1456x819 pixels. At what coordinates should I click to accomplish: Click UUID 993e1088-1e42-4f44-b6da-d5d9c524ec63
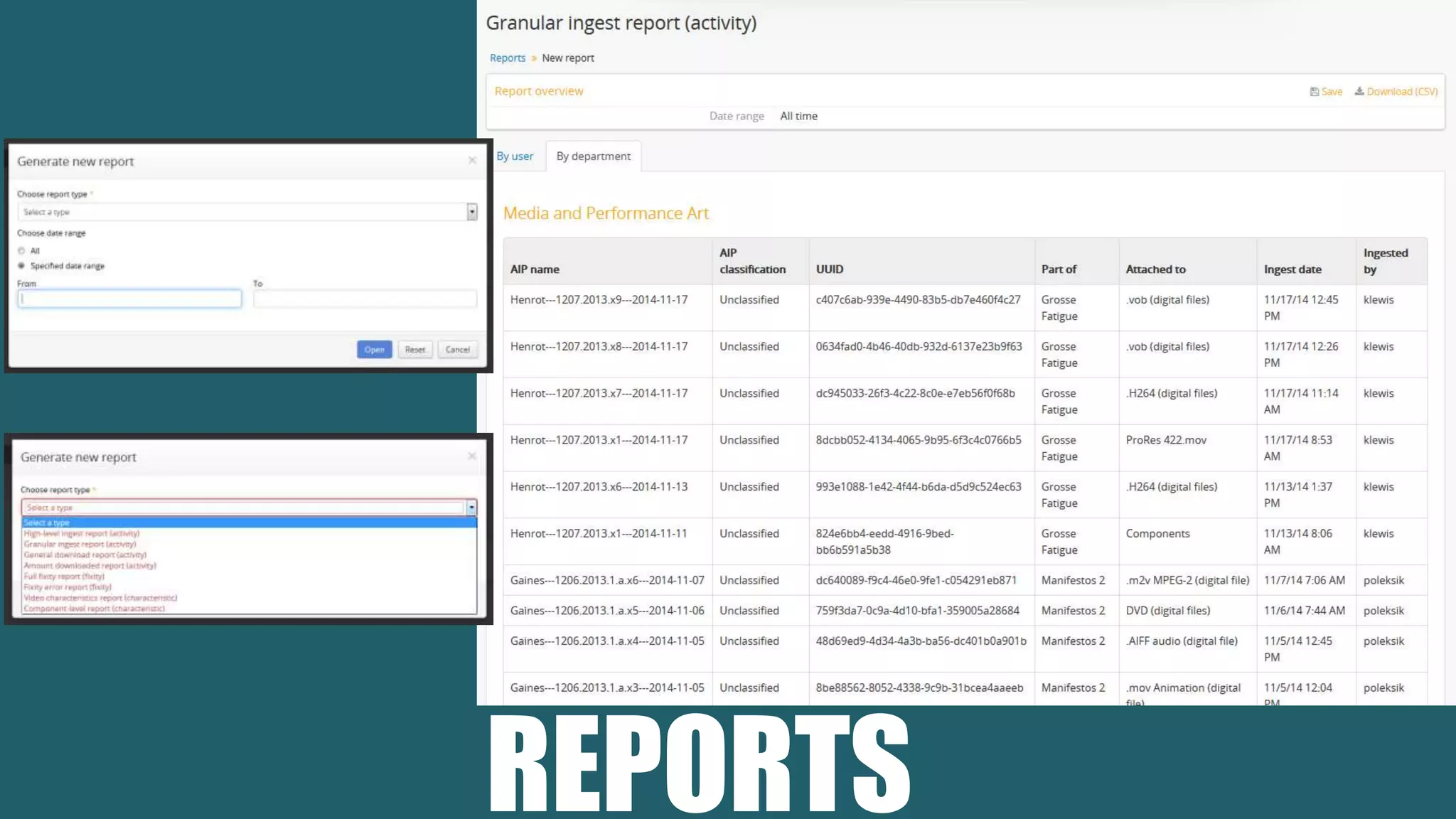pos(919,487)
